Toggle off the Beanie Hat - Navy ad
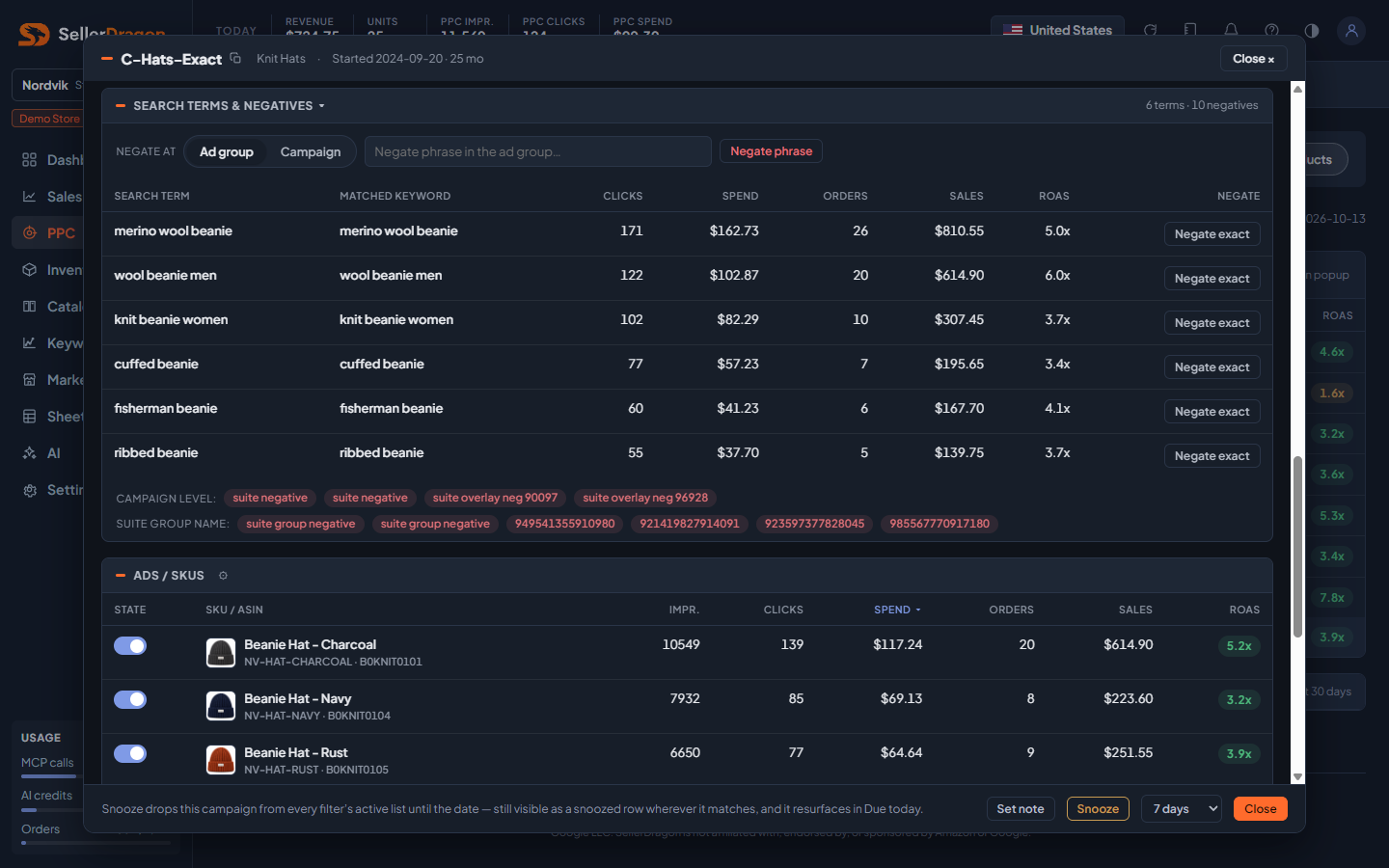Viewport: 1389px width, 868px height. [130, 700]
